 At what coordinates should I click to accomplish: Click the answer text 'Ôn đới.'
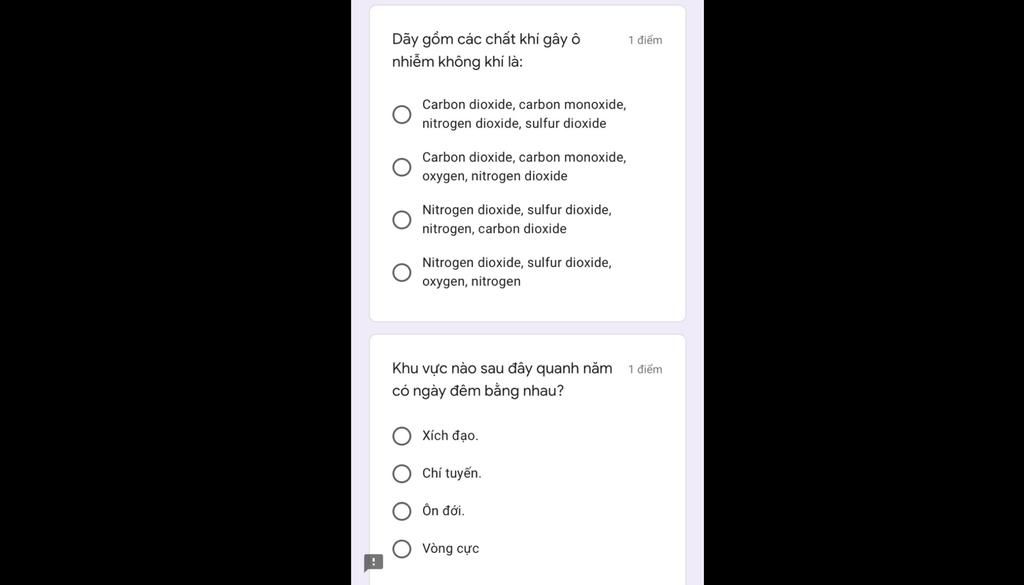tap(443, 511)
